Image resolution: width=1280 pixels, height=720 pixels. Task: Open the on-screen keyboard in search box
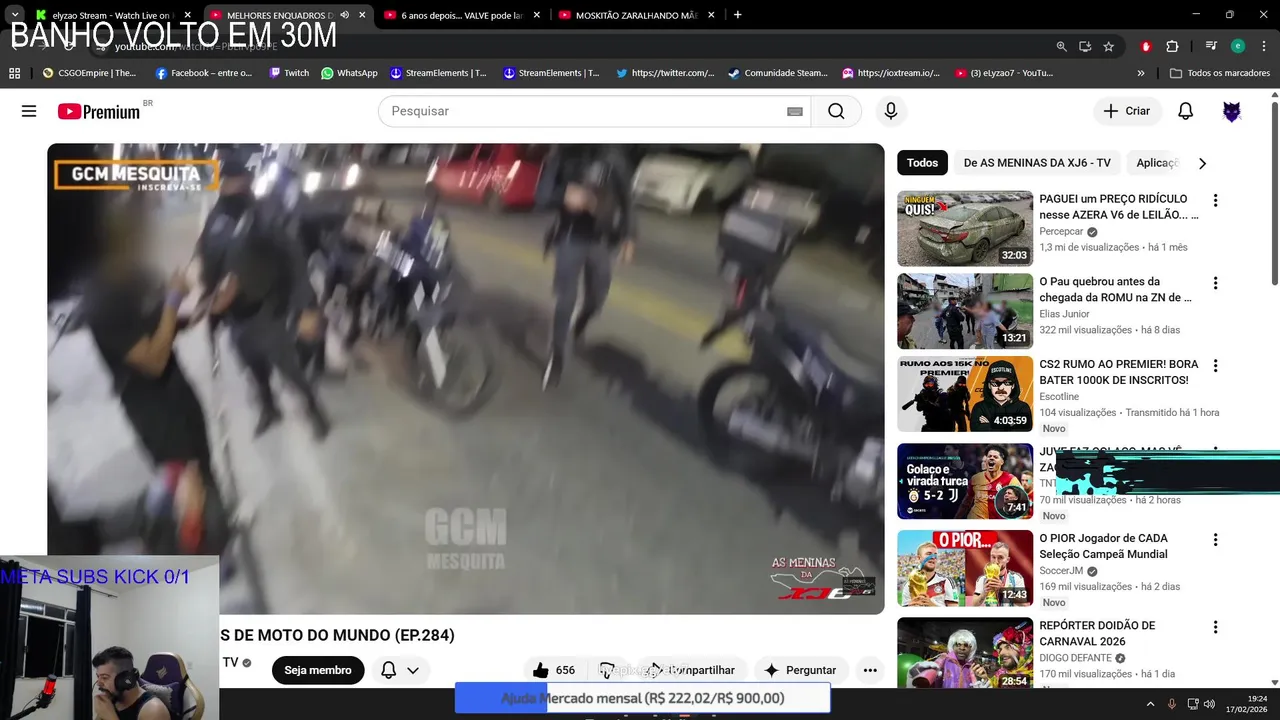tap(795, 111)
